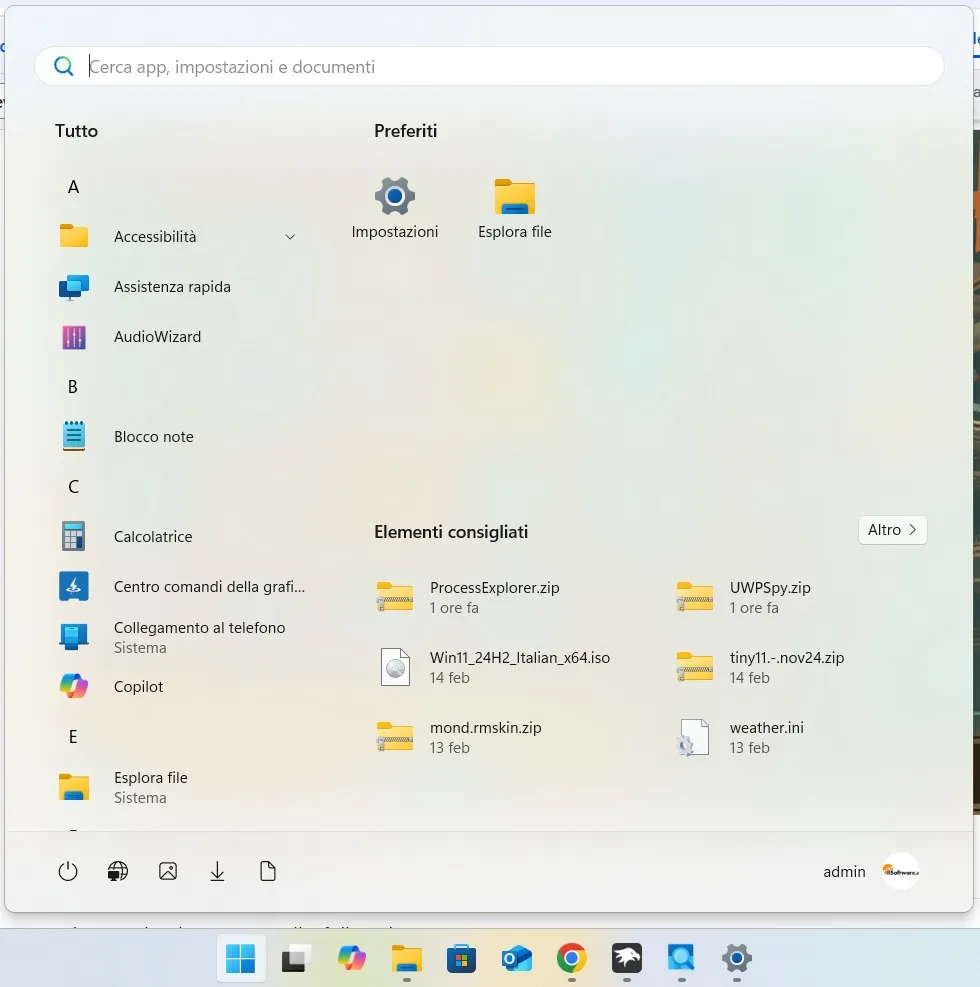980x987 pixels.
Task: Open Outlook from the taskbar
Action: [517, 959]
